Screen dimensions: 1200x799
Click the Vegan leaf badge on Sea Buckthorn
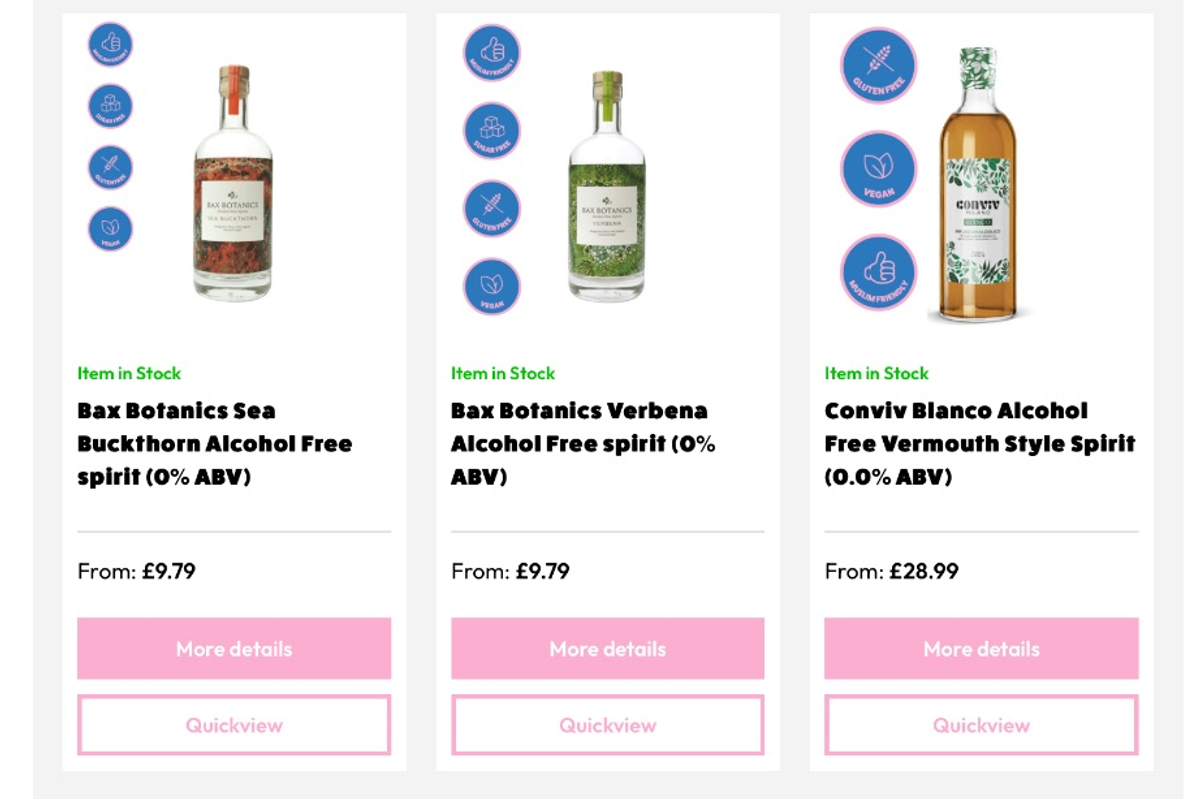point(110,229)
